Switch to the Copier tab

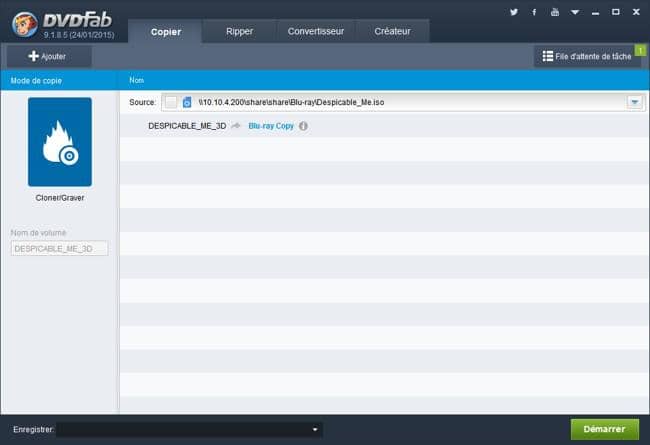point(165,32)
